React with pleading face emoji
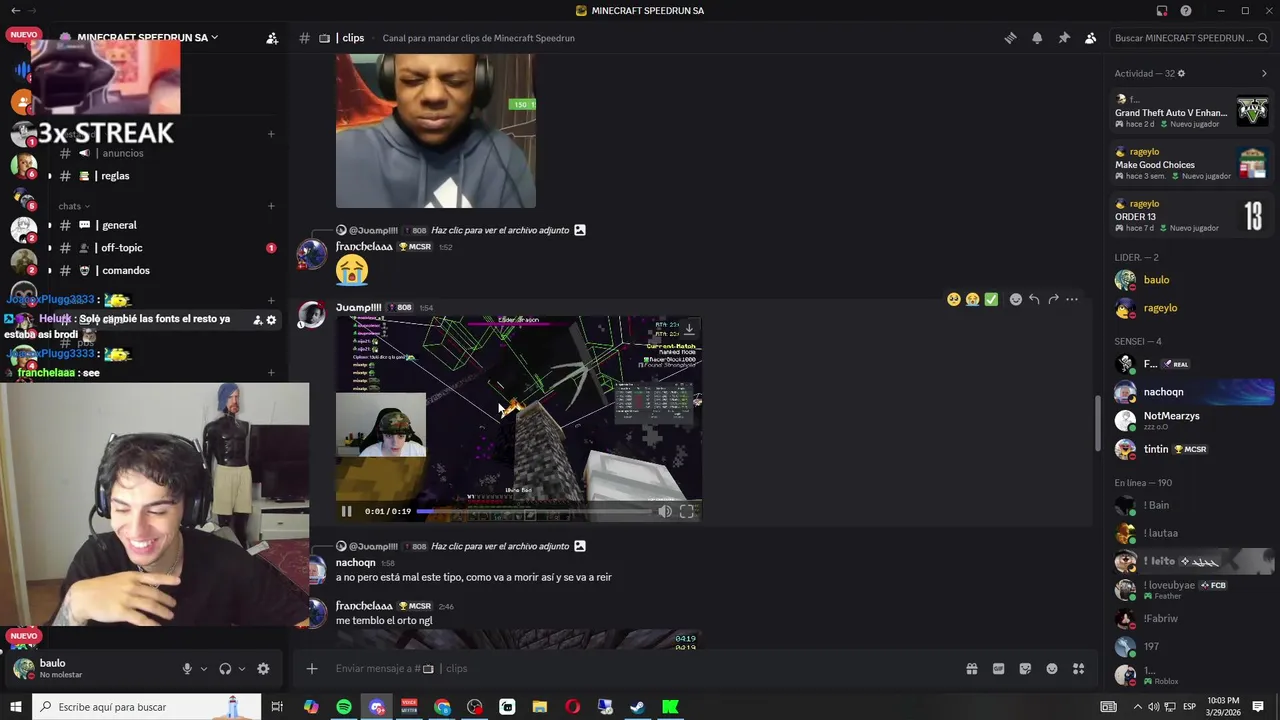The height and width of the screenshot is (720, 1280). coord(953,299)
